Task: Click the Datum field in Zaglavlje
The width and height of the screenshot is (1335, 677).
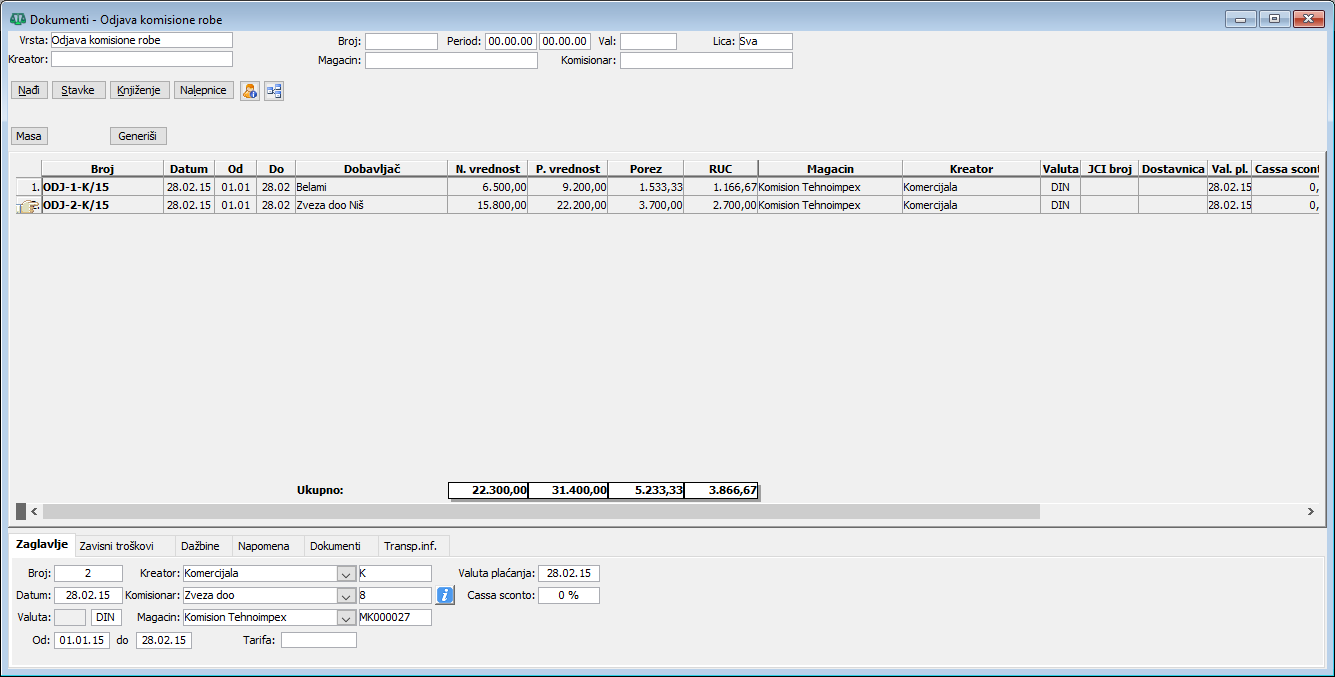Action: [88, 596]
